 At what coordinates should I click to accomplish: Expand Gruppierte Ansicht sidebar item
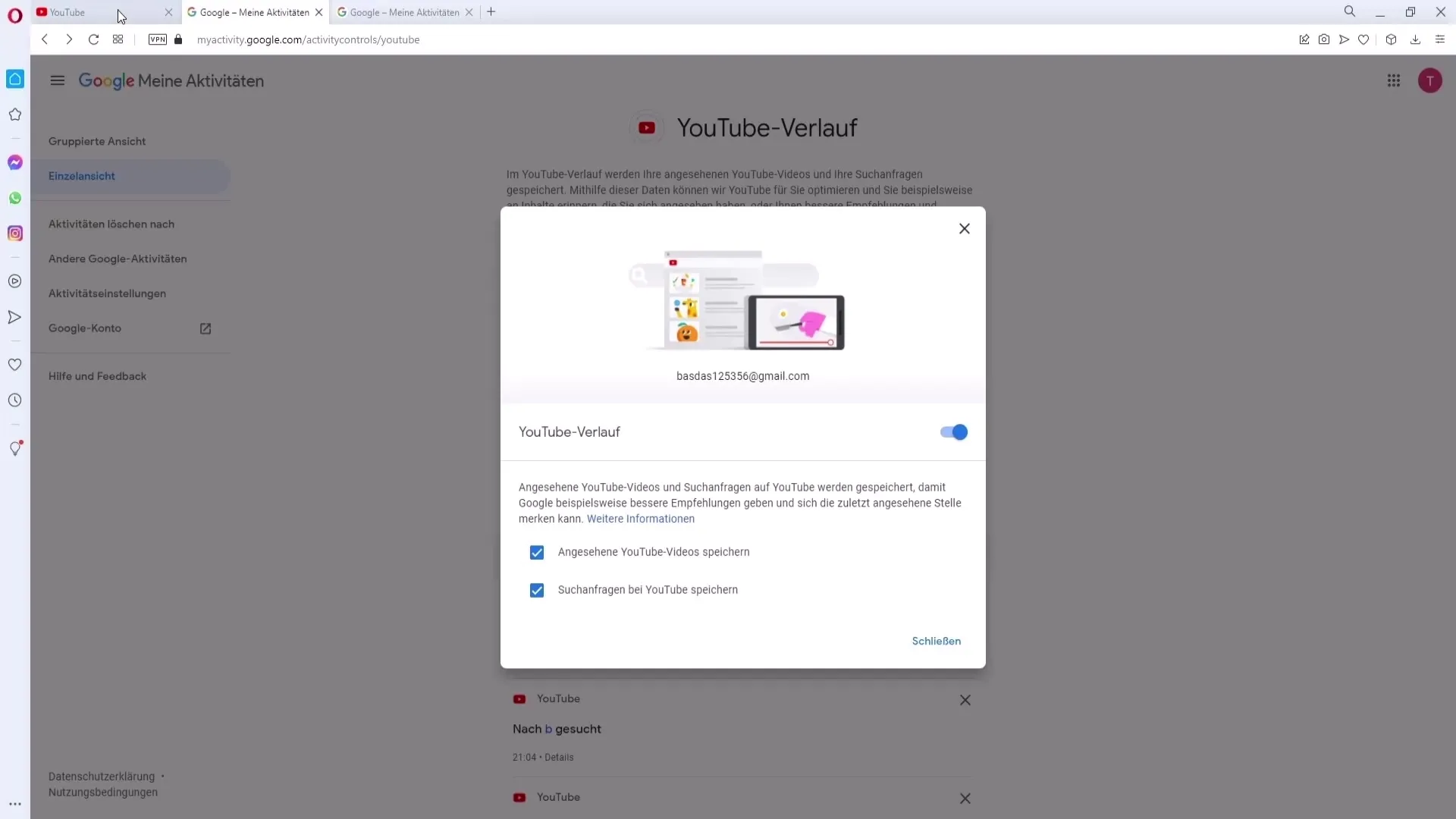tap(97, 140)
